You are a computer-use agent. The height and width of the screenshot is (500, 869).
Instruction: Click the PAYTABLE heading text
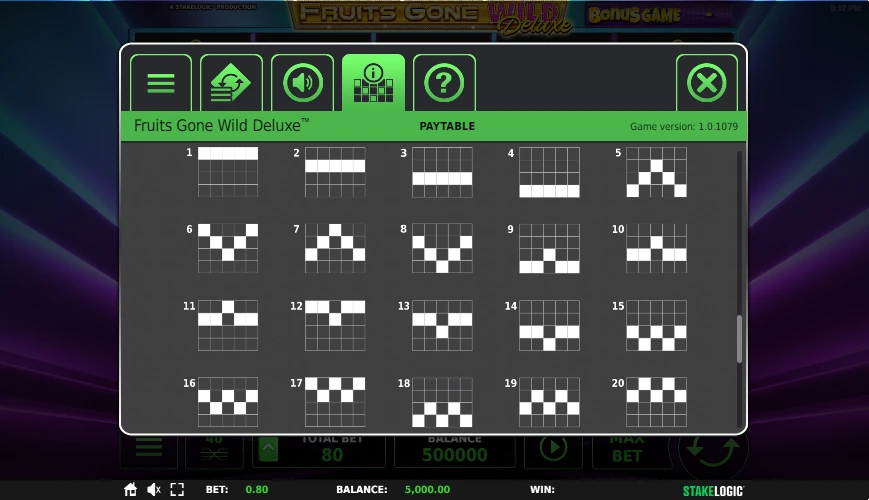click(447, 126)
